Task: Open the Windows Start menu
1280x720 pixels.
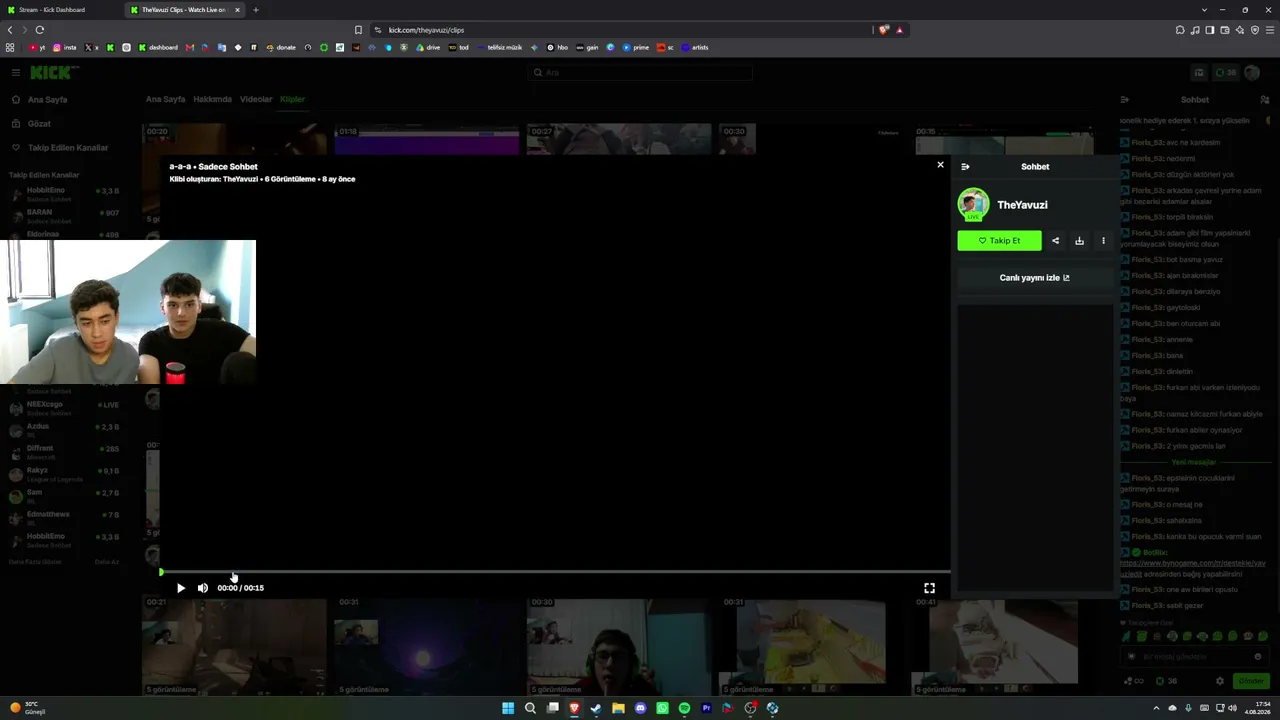Action: pos(508,708)
